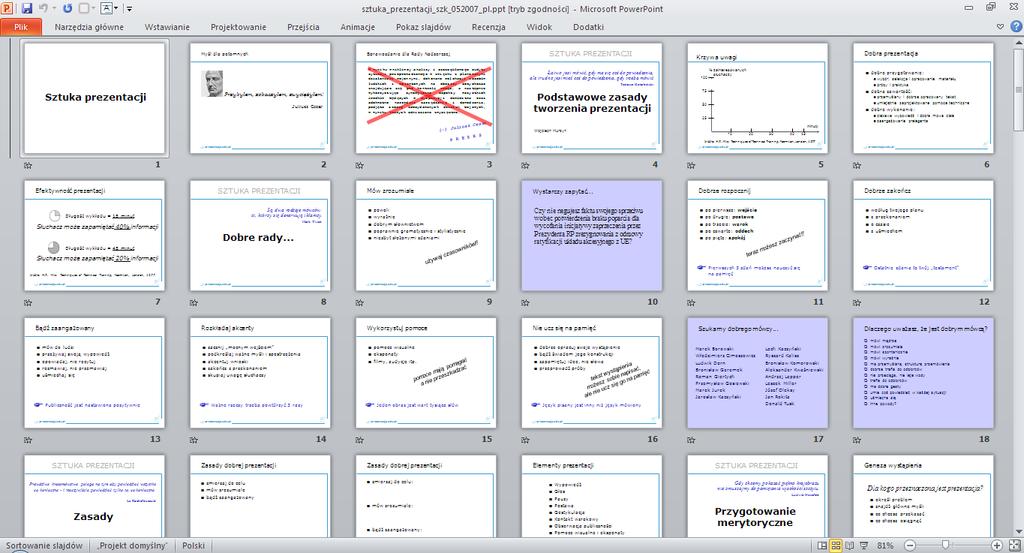Click the zoom in plus button
1024x553 pixels.
997,545
